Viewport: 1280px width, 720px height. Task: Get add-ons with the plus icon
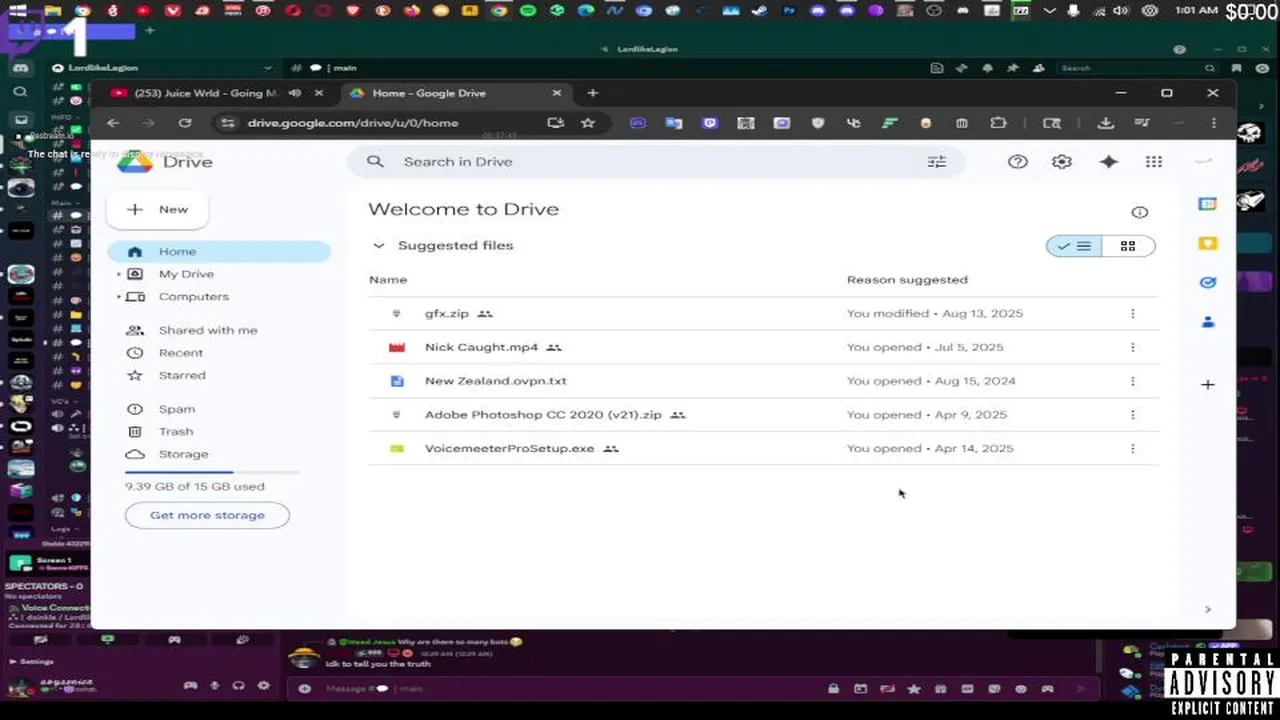pyautogui.click(x=1208, y=385)
